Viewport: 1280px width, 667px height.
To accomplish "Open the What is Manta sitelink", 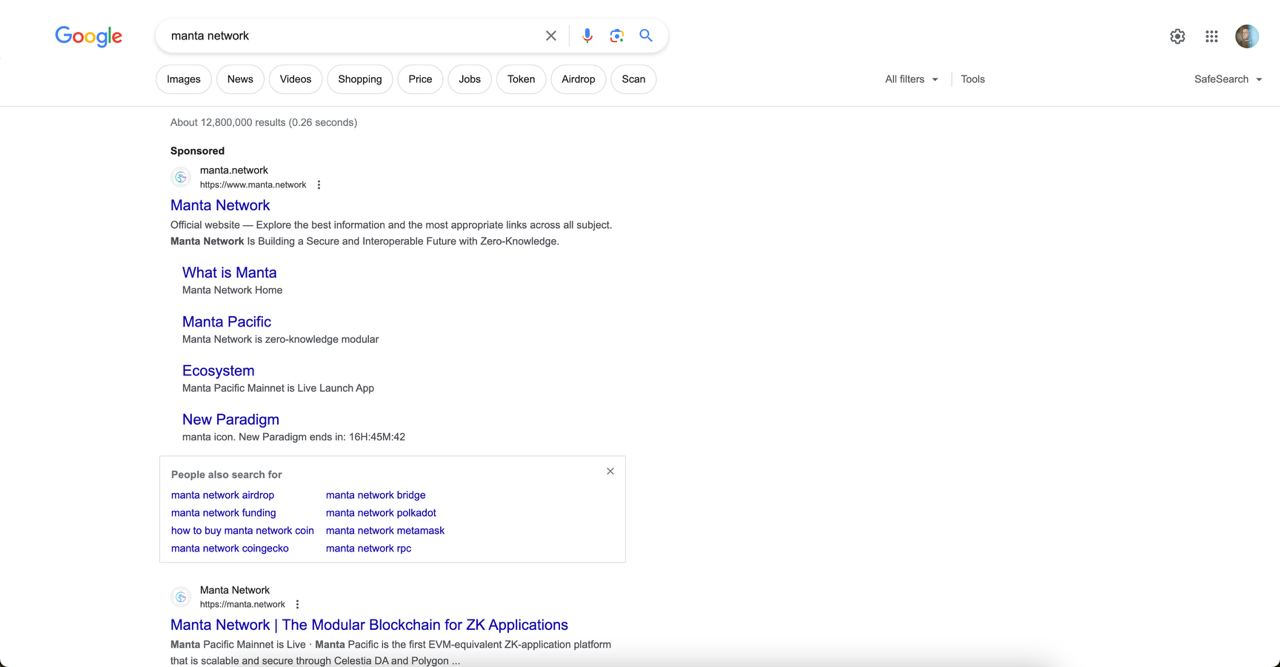I will (229, 272).
